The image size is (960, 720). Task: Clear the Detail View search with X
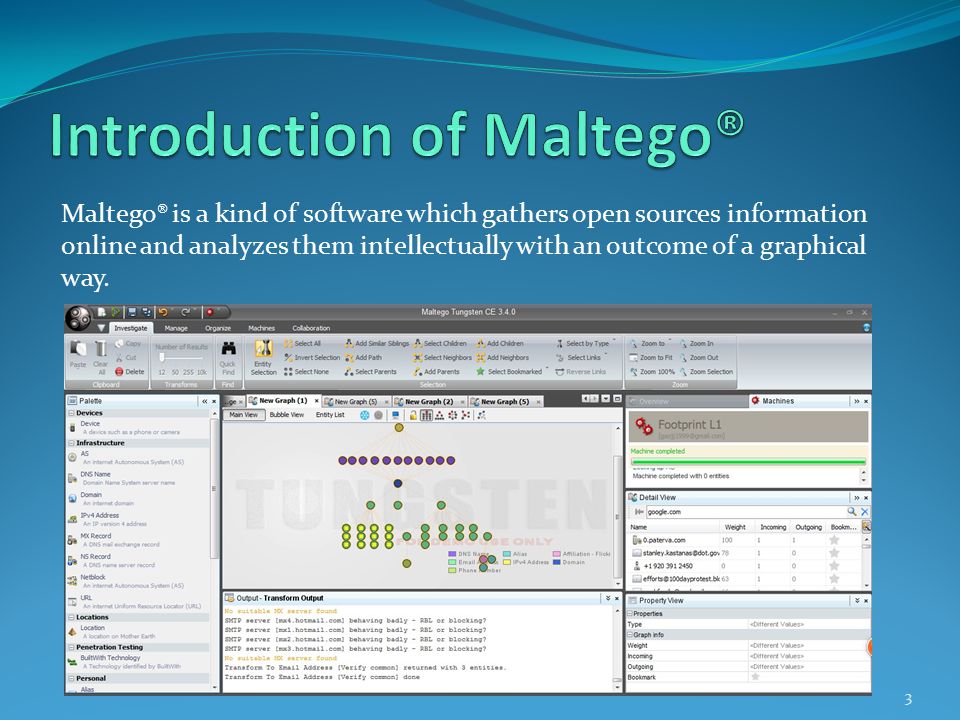[864, 512]
